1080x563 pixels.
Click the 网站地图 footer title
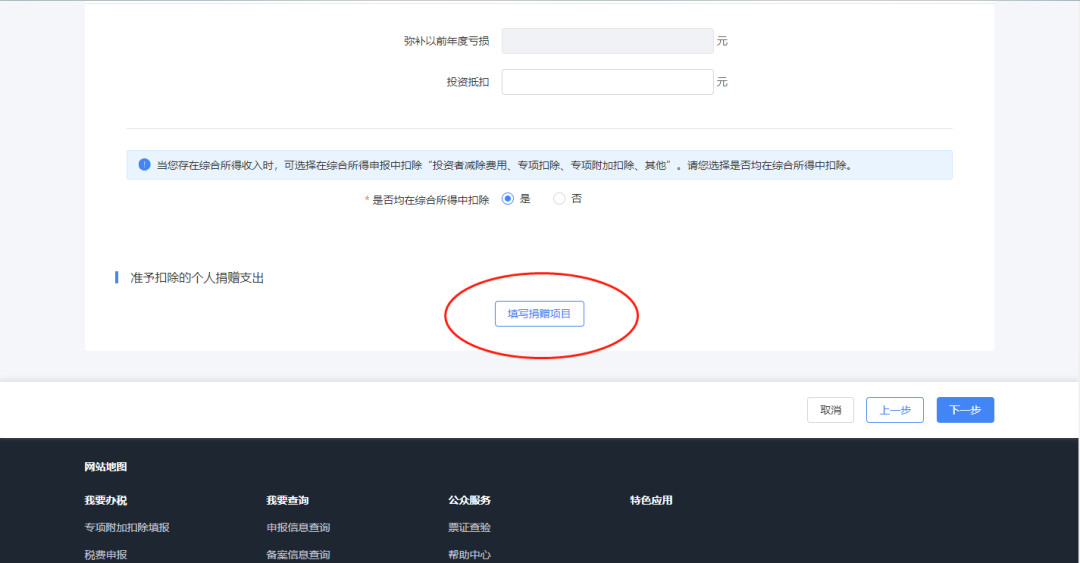[x=105, y=467]
